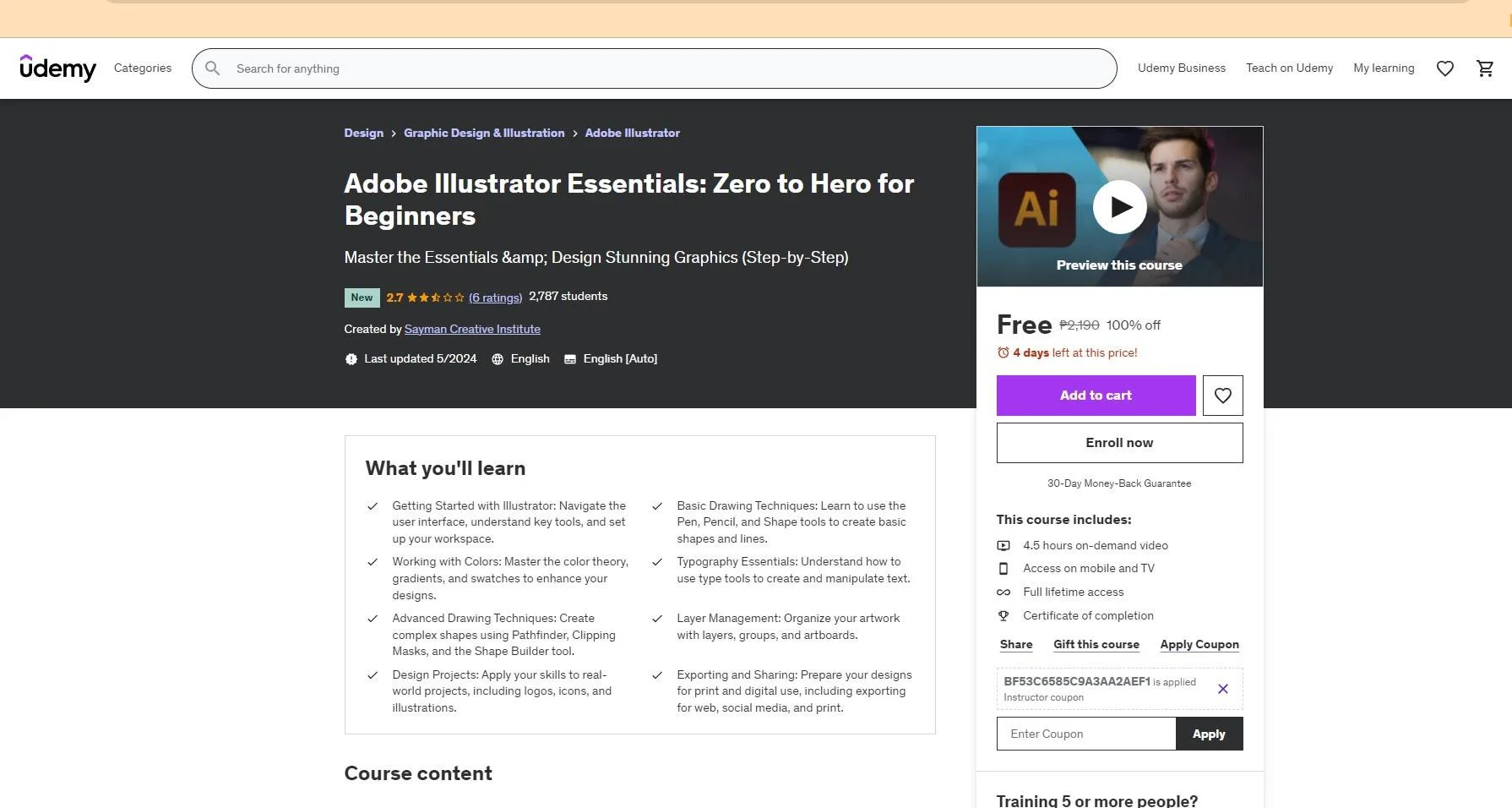Open the Categories menu
1512x808 pixels.
(x=143, y=68)
